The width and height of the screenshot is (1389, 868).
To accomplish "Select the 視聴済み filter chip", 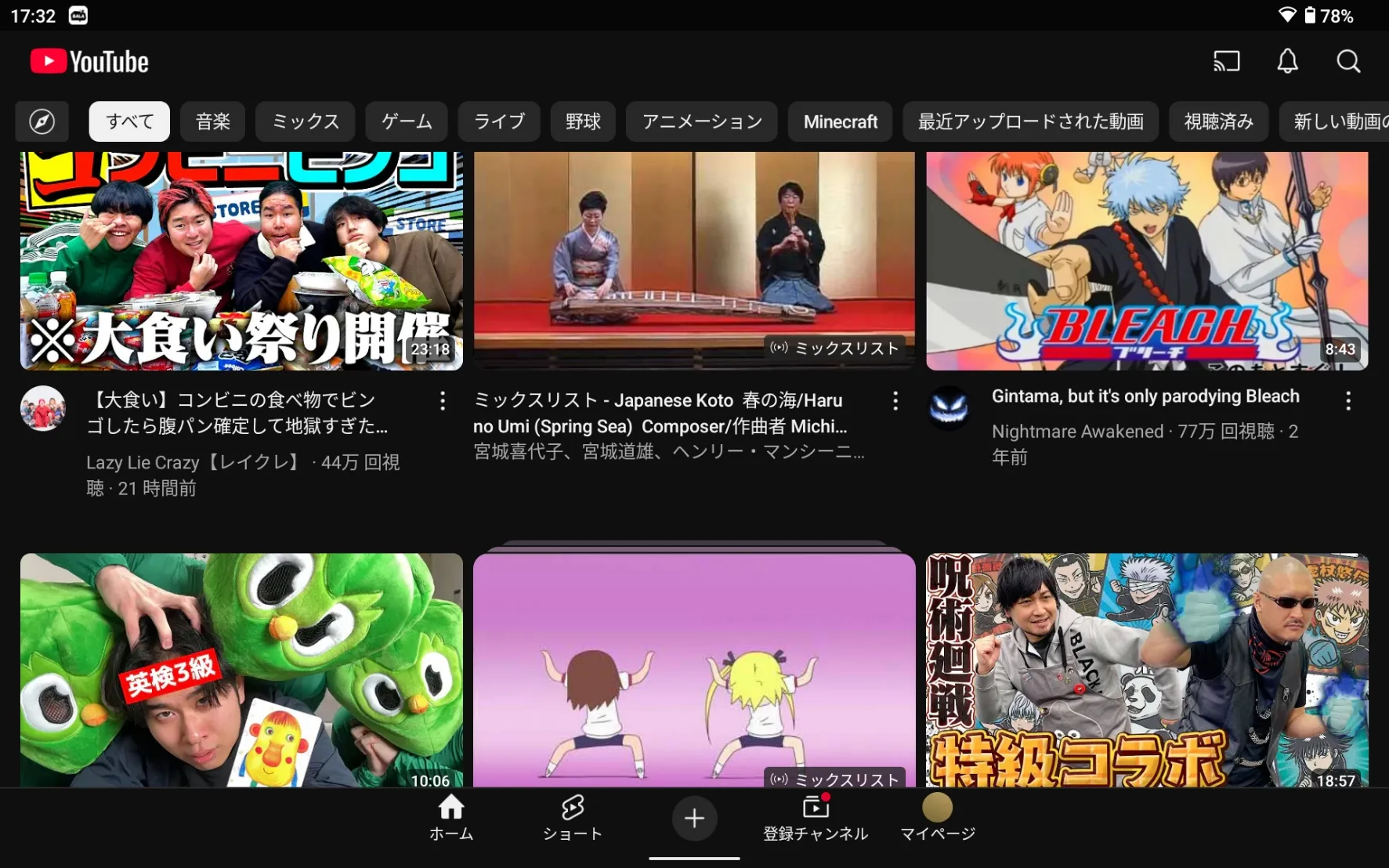I will (1218, 121).
